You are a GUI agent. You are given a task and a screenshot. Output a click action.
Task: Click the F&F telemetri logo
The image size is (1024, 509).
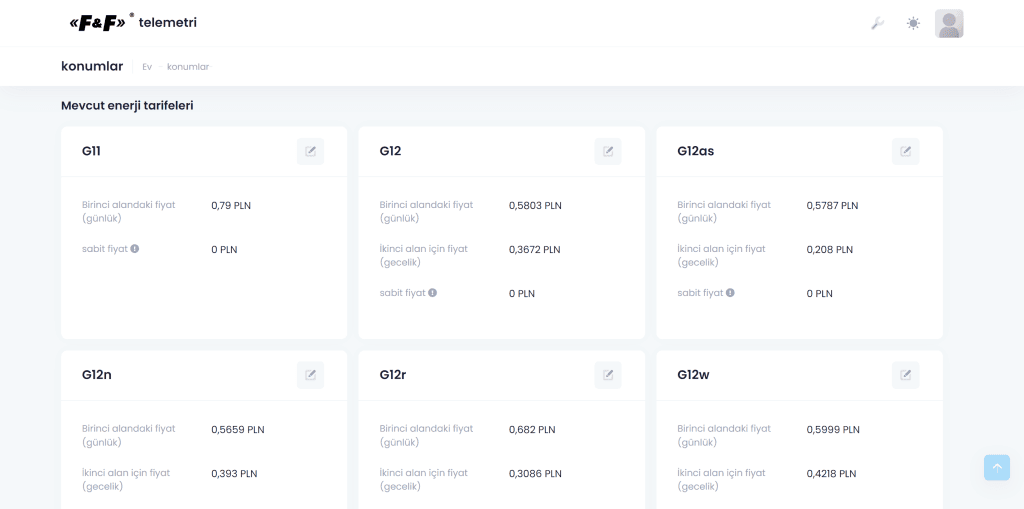pyautogui.click(x=133, y=23)
